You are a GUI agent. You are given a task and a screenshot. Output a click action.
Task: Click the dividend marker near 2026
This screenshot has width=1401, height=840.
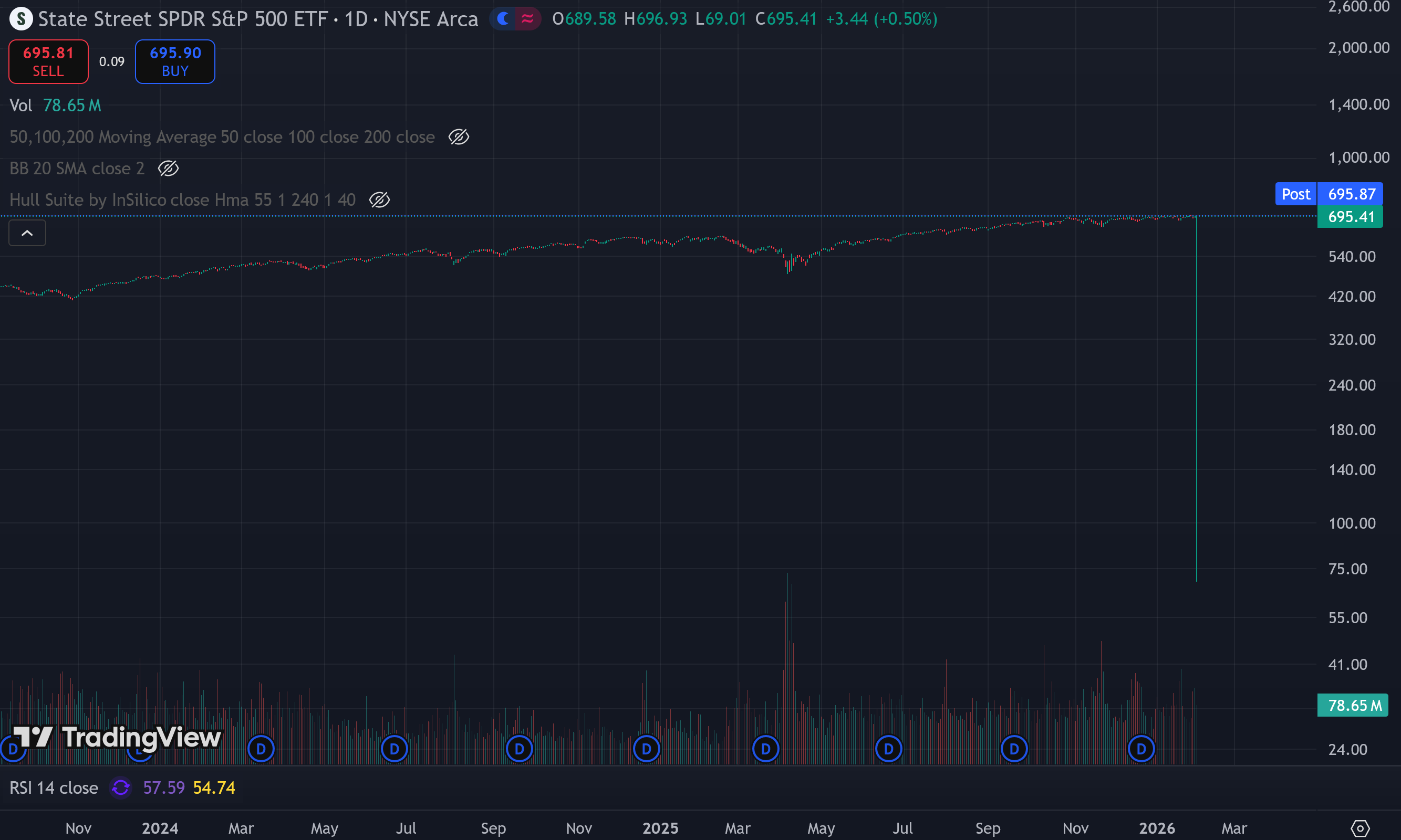click(x=1140, y=749)
